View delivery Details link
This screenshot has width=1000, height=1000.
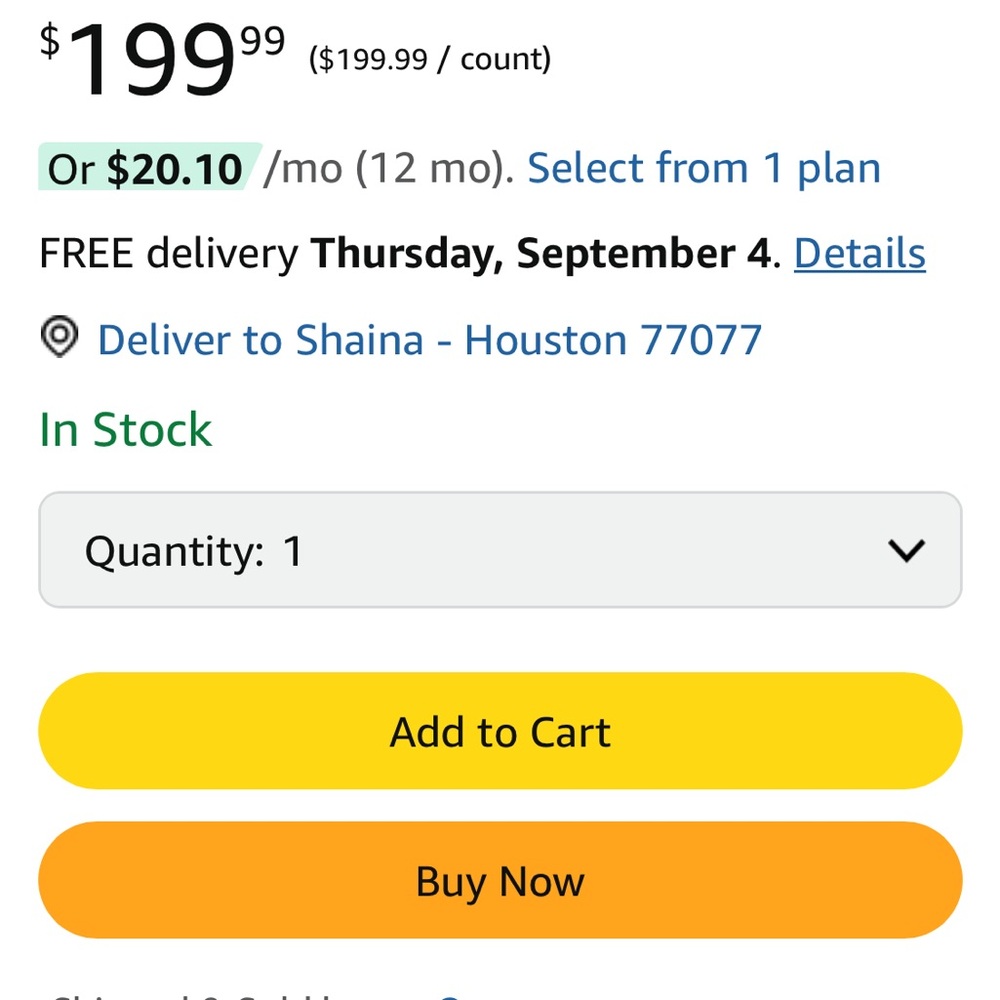pos(859,254)
